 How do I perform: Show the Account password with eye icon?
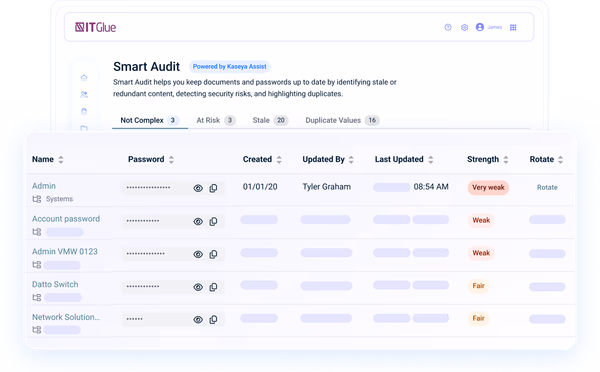point(198,221)
